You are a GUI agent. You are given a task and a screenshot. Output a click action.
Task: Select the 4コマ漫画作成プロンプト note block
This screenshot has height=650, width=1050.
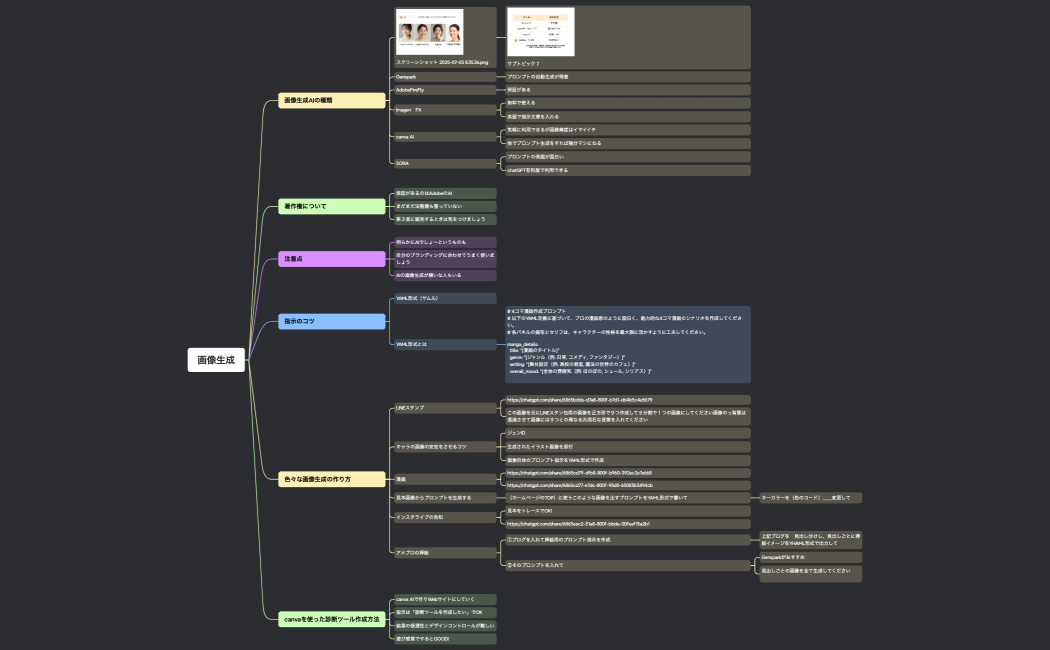[627, 344]
